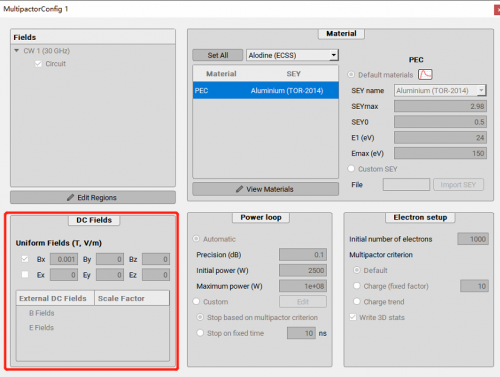
Task: Click the Precision (dB) field
Action: click(303, 255)
